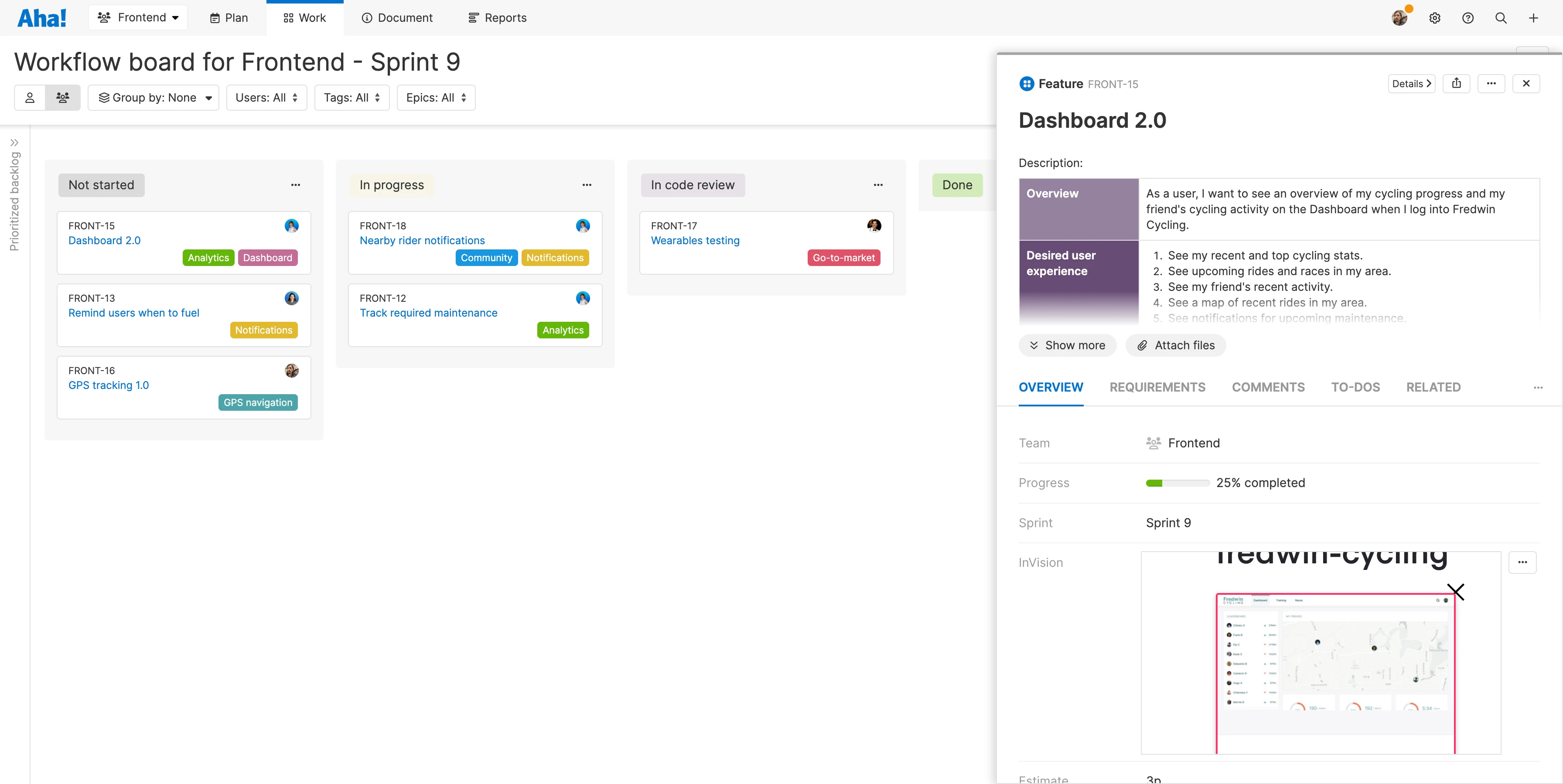Click the Feature badge icon next to FRONT-15
The width and height of the screenshot is (1563, 784).
pos(1026,83)
